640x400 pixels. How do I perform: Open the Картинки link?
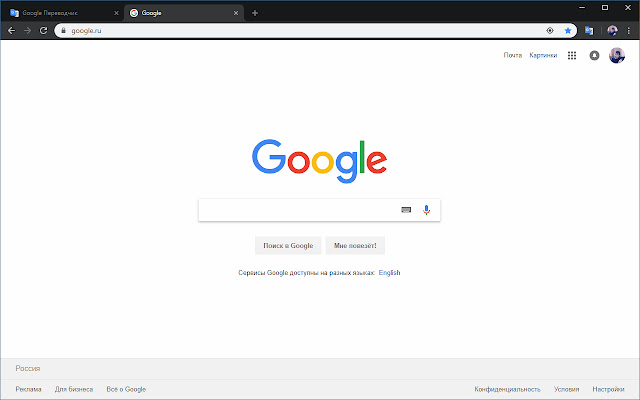click(x=543, y=55)
